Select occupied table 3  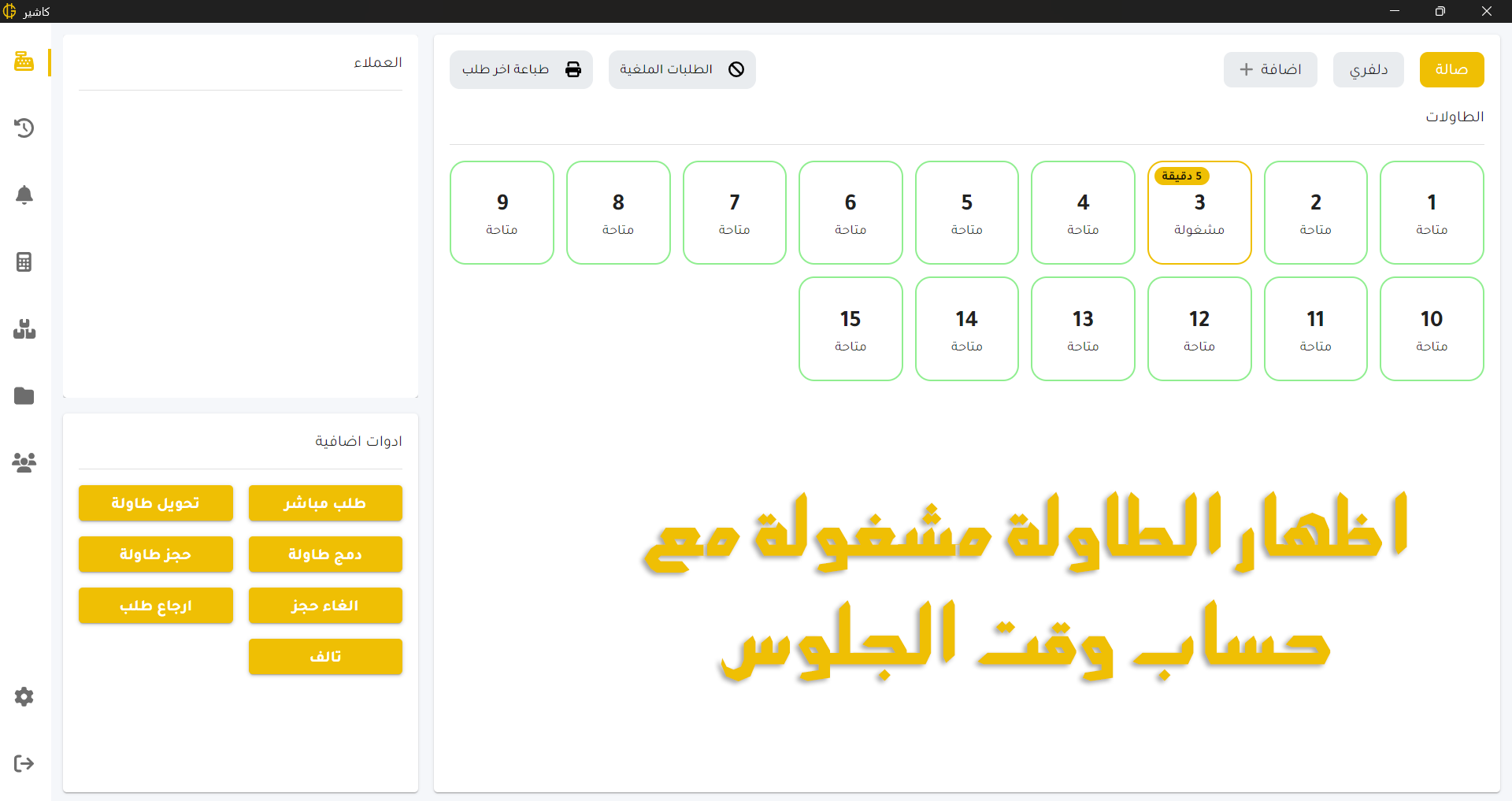pos(1199,213)
